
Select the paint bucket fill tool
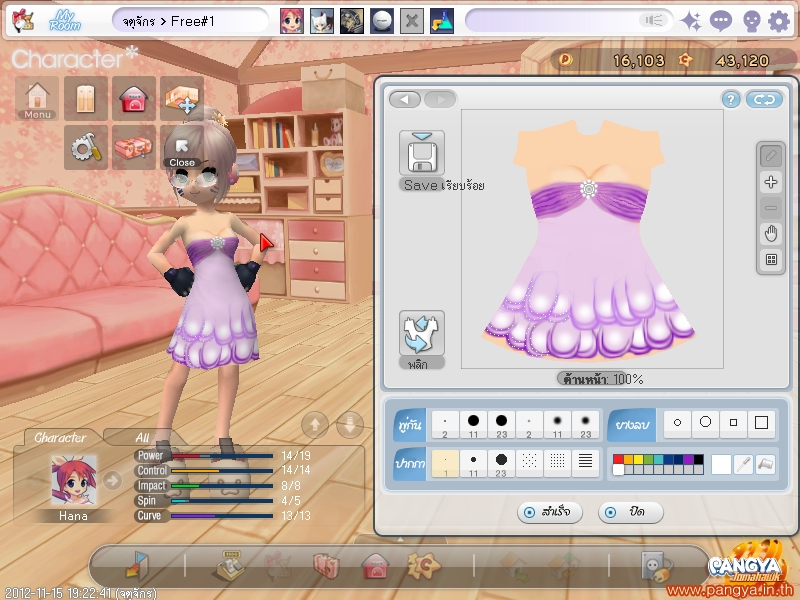[x=766, y=464]
